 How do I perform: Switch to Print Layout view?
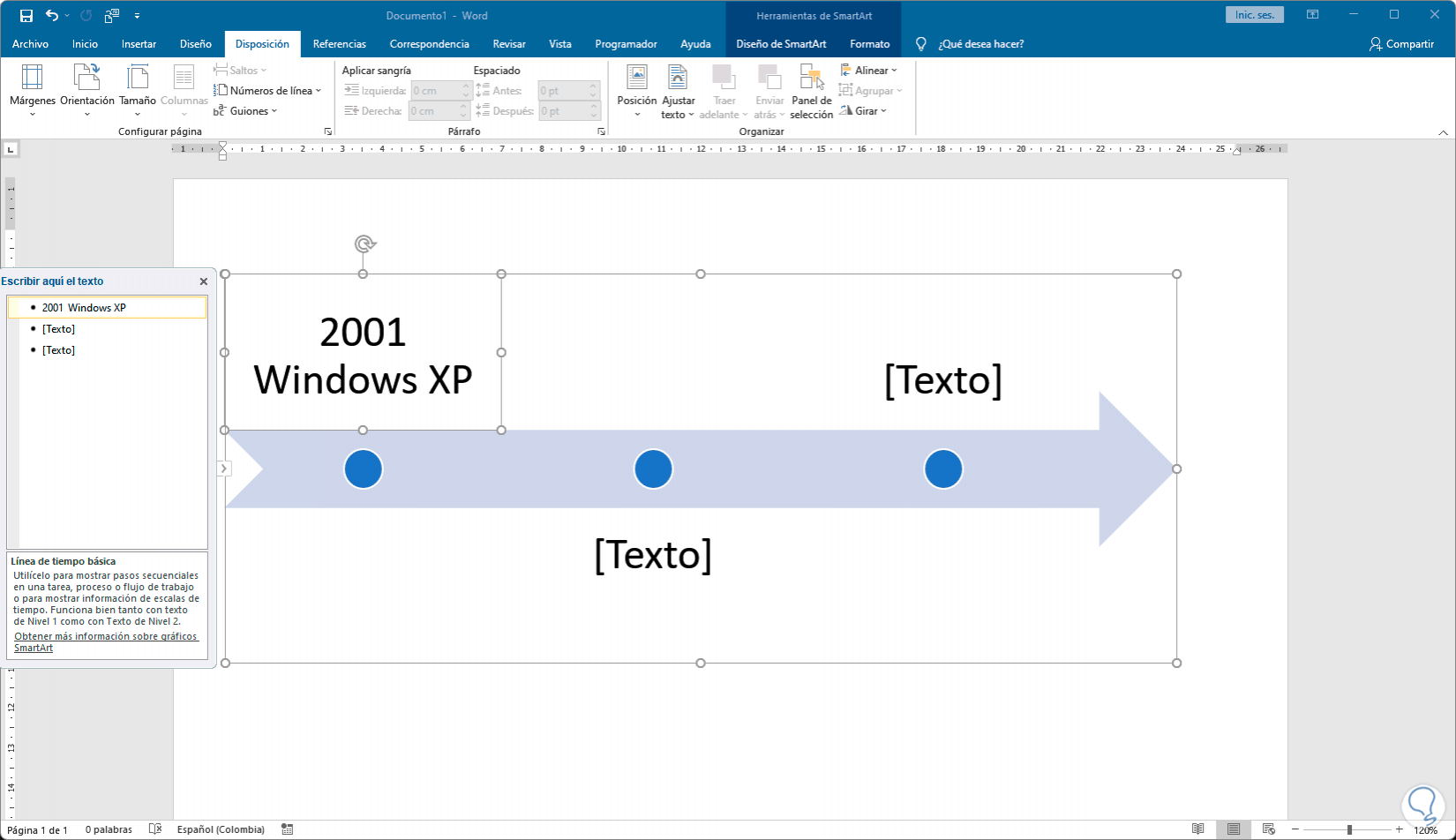click(1234, 829)
